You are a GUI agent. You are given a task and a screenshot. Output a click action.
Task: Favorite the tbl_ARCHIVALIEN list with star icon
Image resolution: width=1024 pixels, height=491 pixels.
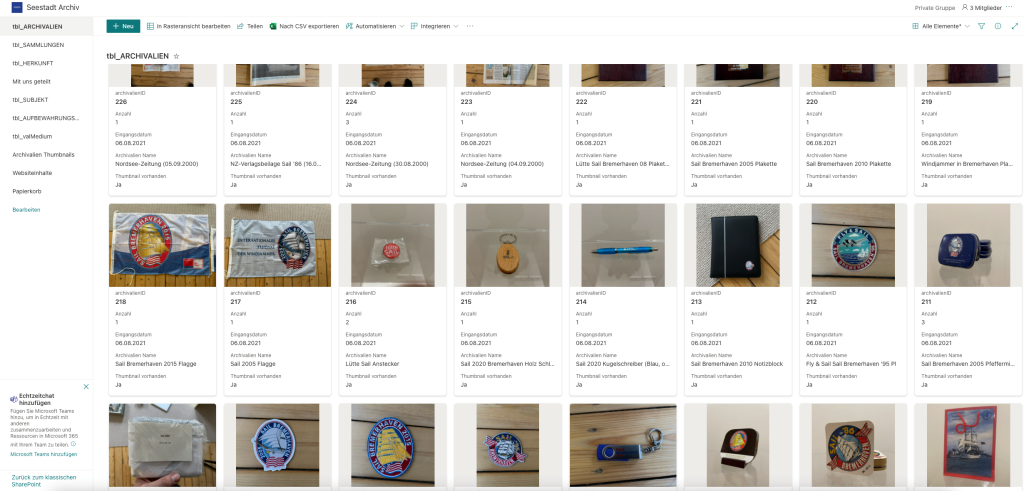click(176, 57)
